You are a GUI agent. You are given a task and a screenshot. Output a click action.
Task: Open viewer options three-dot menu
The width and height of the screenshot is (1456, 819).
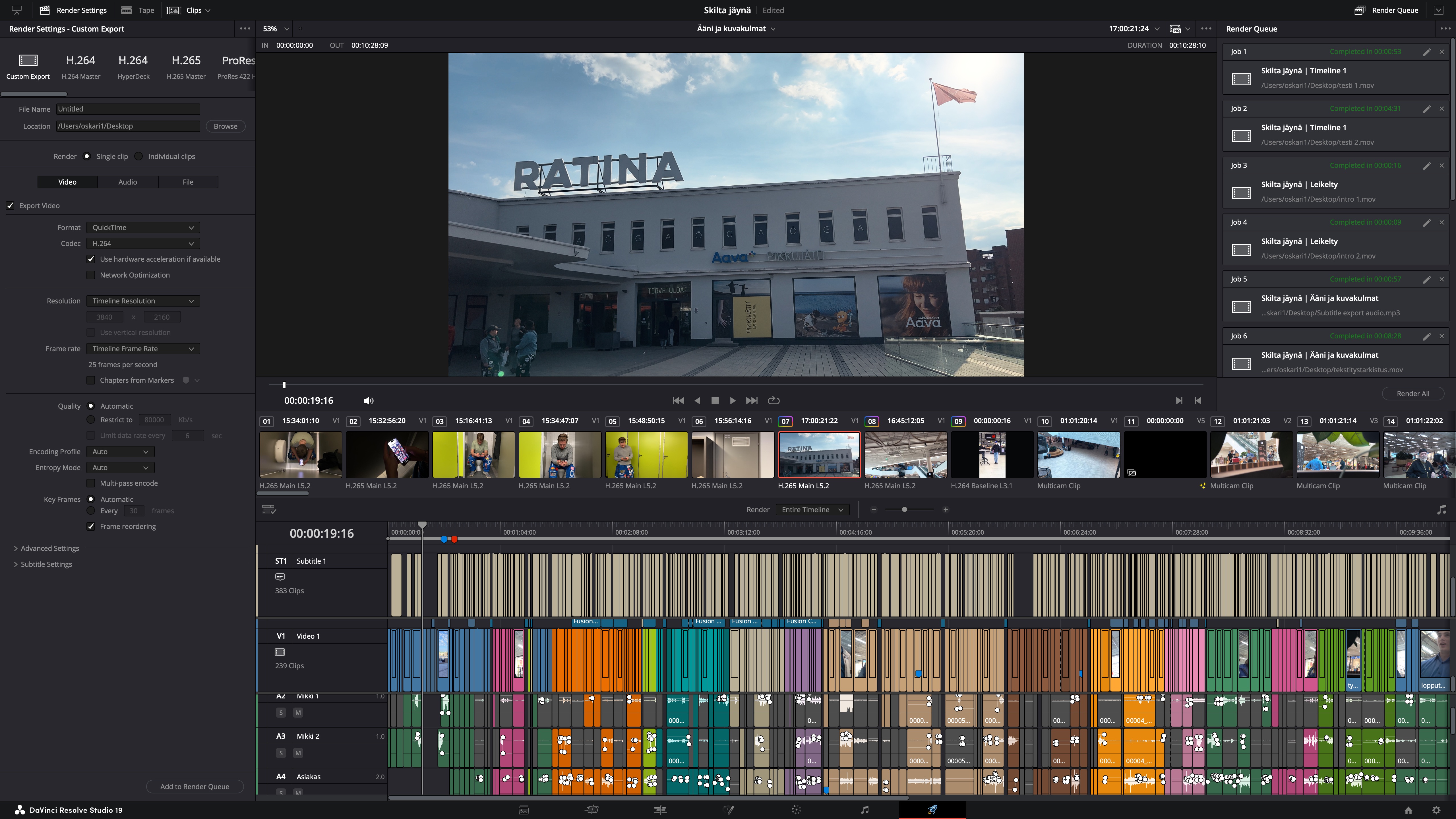point(1206,29)
